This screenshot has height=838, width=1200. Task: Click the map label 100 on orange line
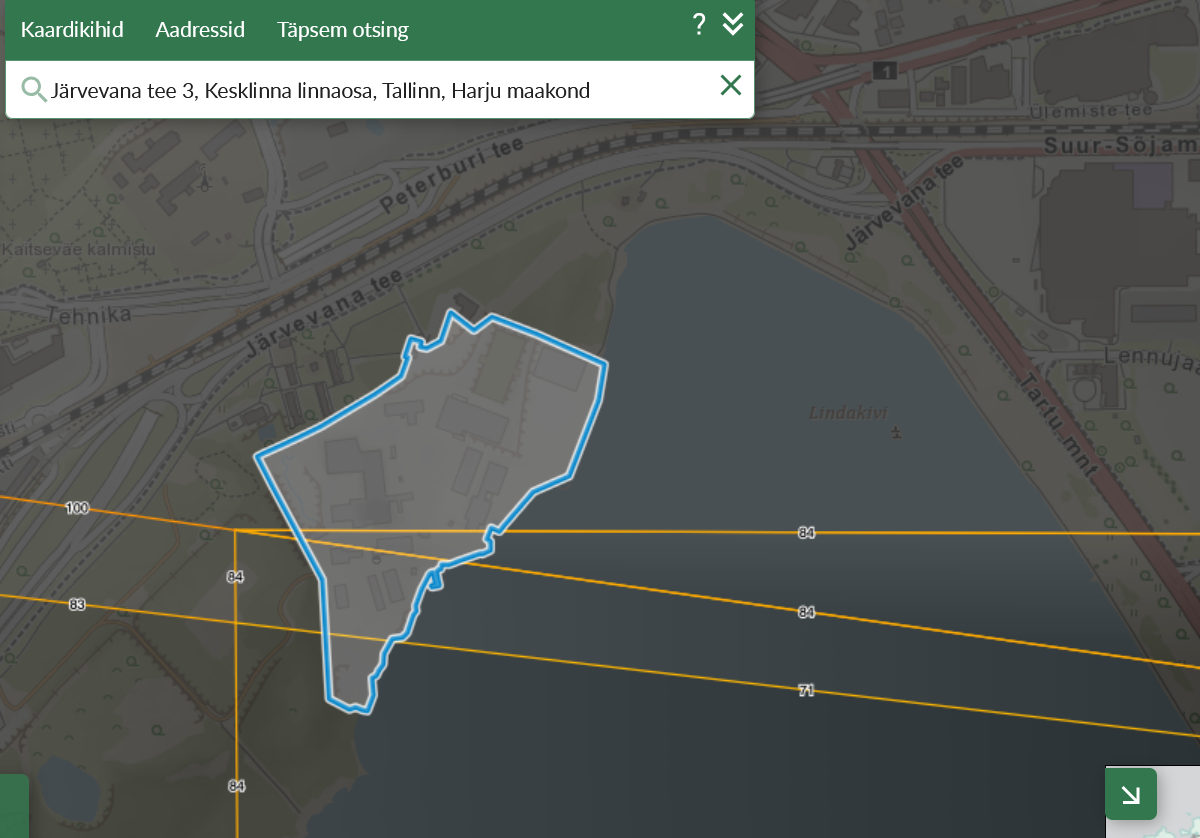[x=77, y=509]
